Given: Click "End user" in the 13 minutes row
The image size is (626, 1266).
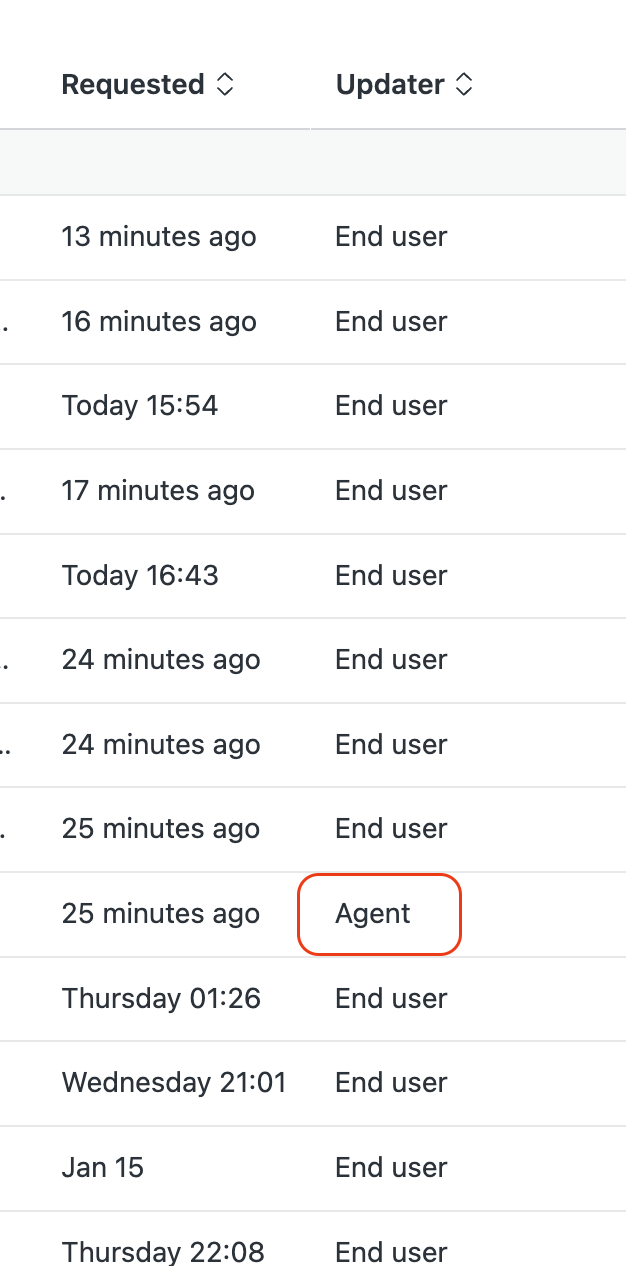Looking at the screenshot, I should pyautogui.click(x=391, y=237).
